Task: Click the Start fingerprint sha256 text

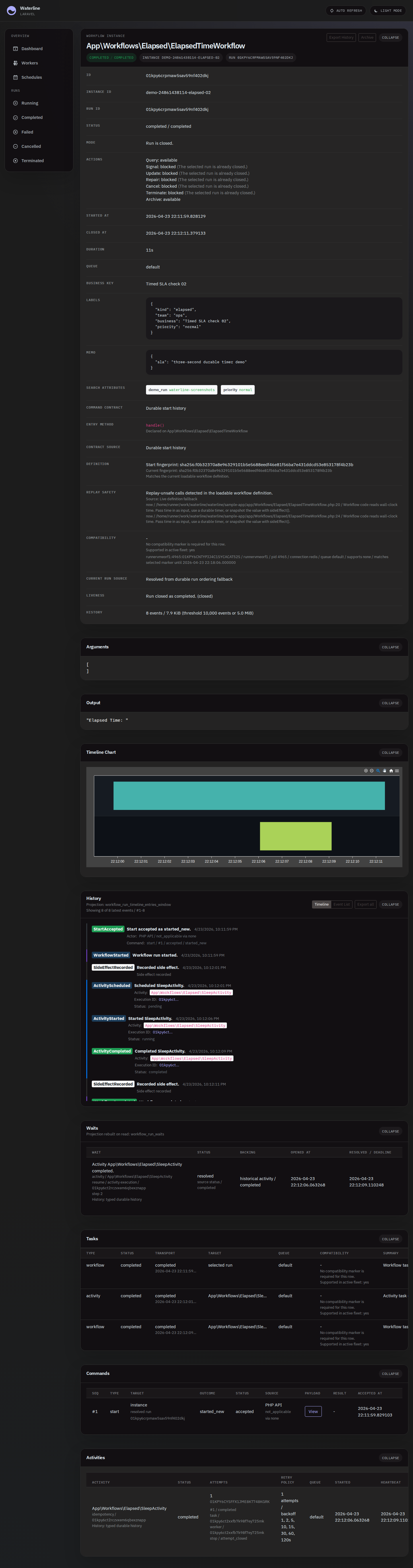Action: [x=249, y=465]
